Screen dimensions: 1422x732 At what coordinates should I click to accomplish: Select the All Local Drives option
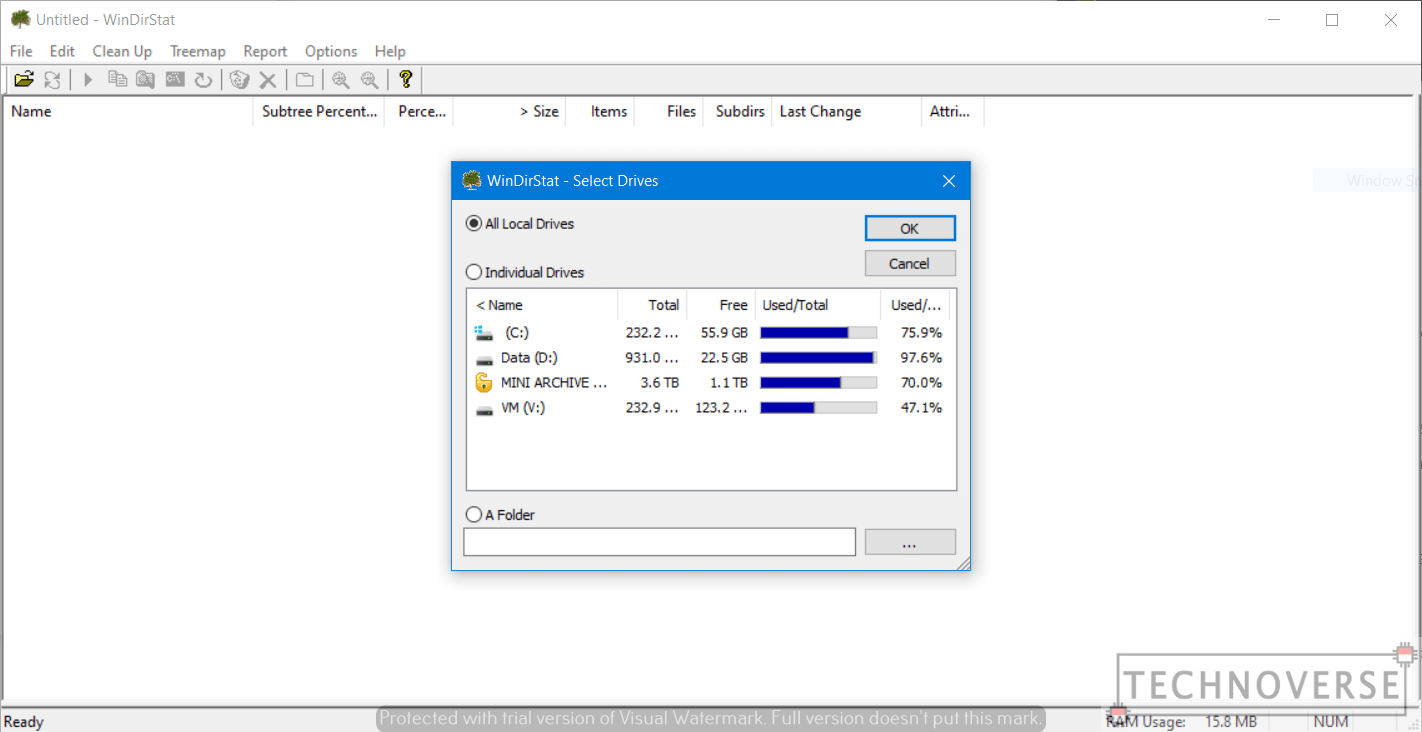coord(520,224)
